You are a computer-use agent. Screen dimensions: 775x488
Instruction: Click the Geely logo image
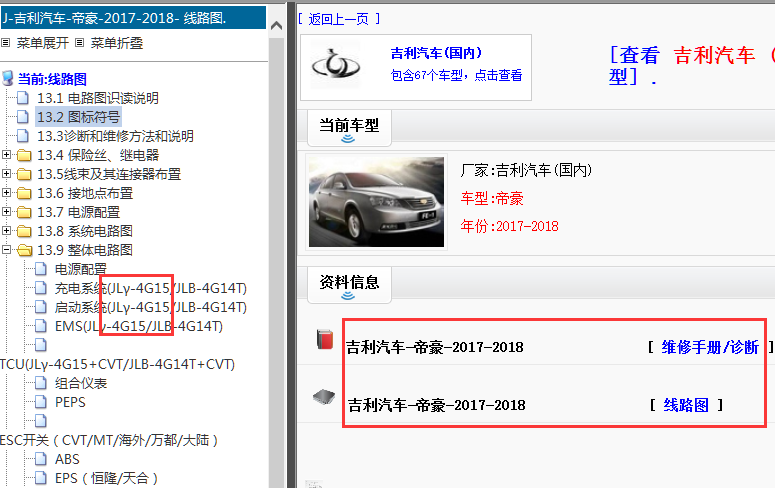336,64
